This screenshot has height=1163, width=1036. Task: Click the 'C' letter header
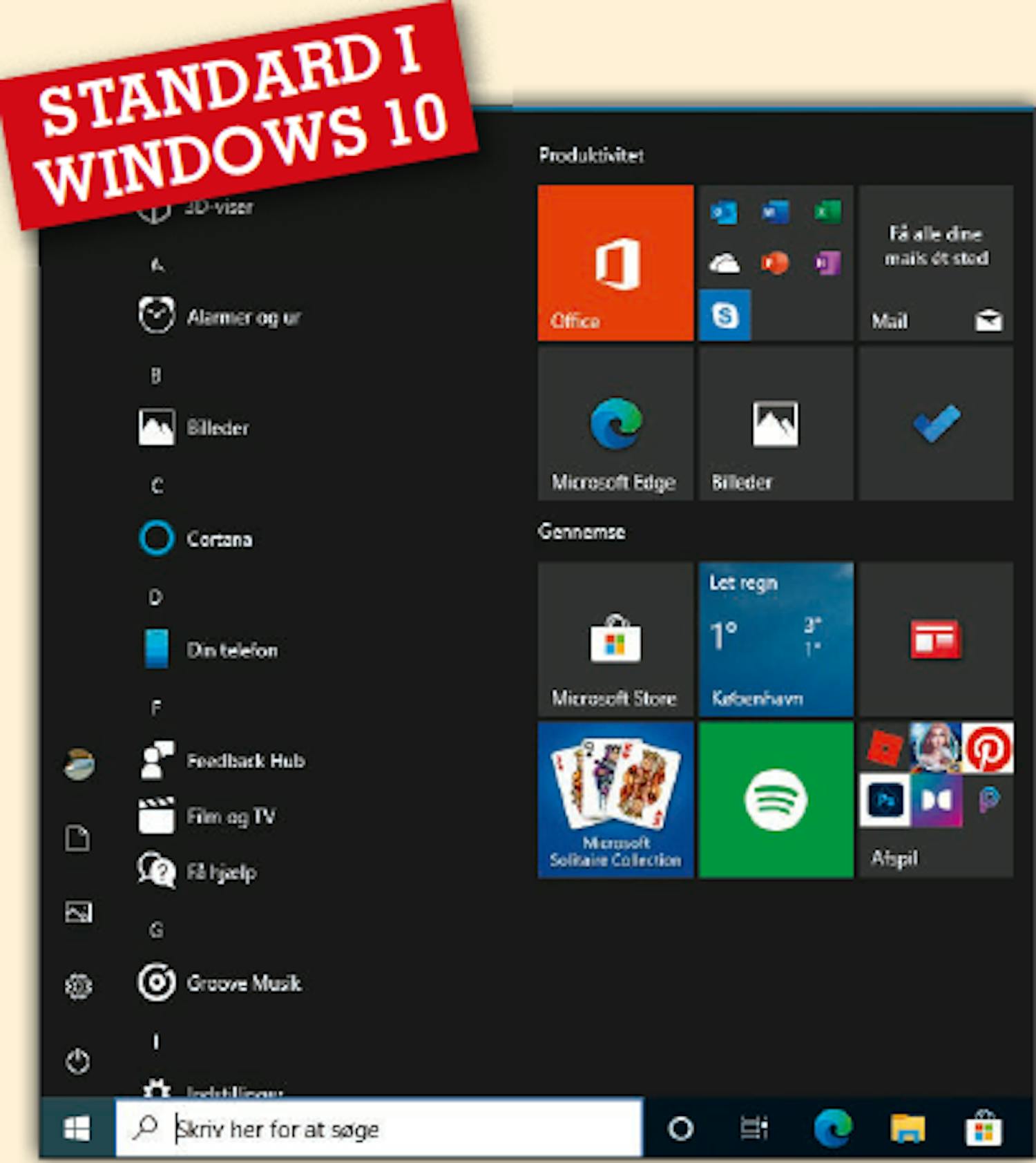(157, 486)
